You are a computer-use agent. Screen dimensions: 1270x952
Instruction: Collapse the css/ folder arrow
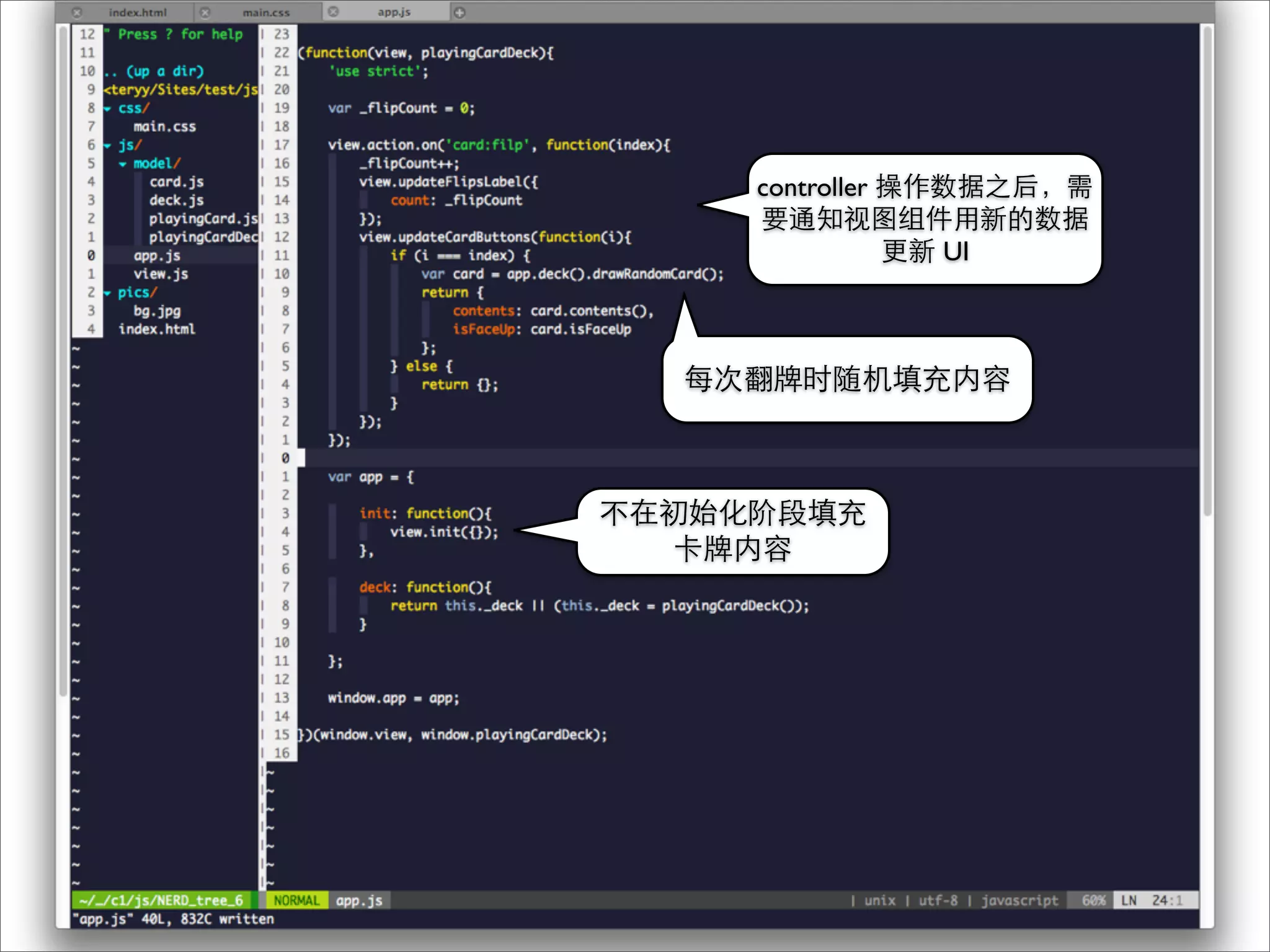(x=108, y=109)
